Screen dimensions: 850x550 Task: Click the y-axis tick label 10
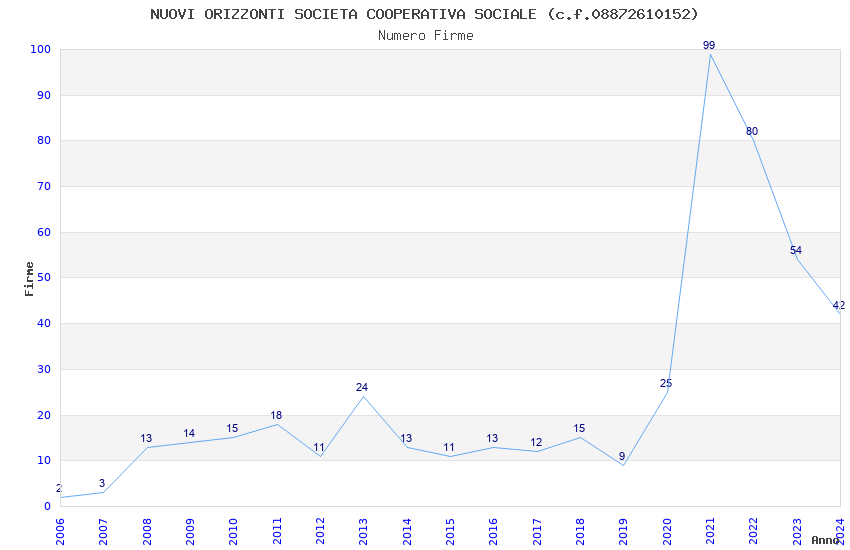pos(44,461)
